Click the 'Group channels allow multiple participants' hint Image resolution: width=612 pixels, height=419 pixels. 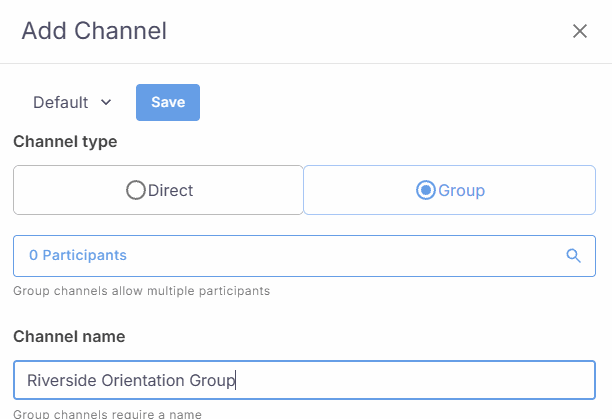(142, 291)
